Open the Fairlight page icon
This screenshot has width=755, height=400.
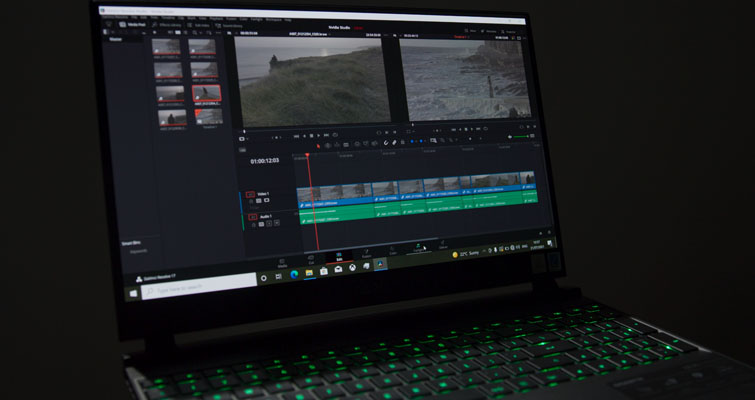[x=419, y=247]
